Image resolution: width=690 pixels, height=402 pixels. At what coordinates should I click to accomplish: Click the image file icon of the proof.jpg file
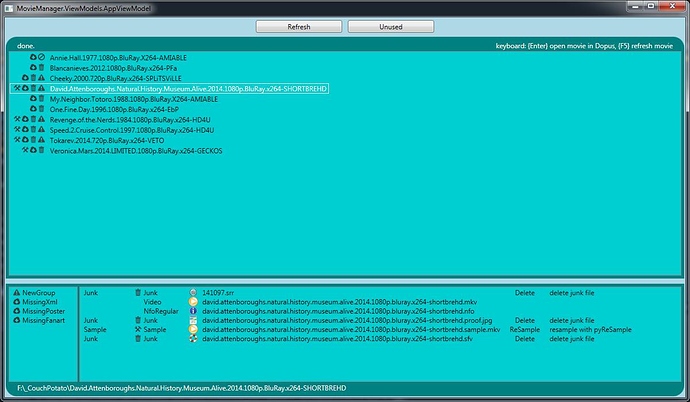pos(193,320)
